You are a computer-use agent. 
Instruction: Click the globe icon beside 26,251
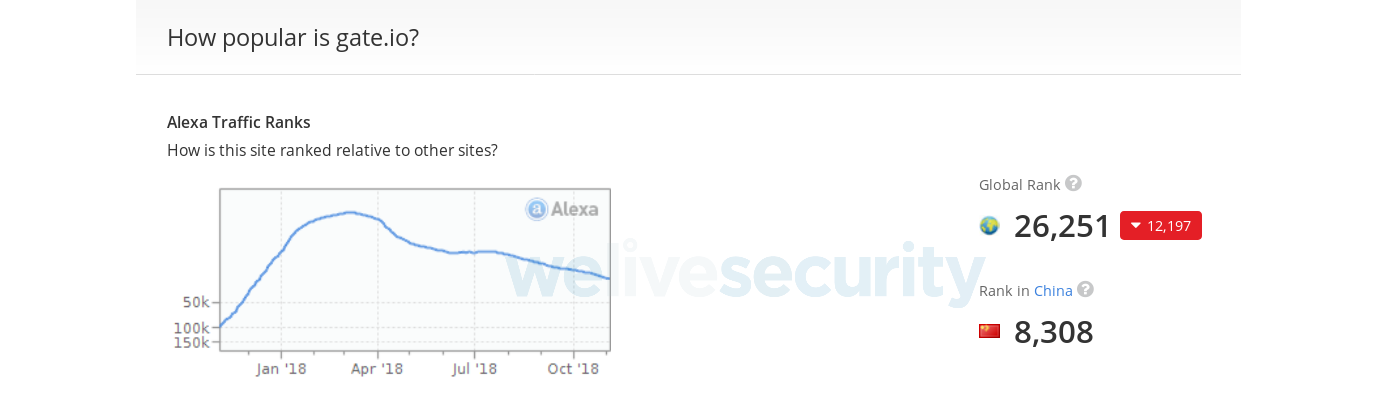989,226
